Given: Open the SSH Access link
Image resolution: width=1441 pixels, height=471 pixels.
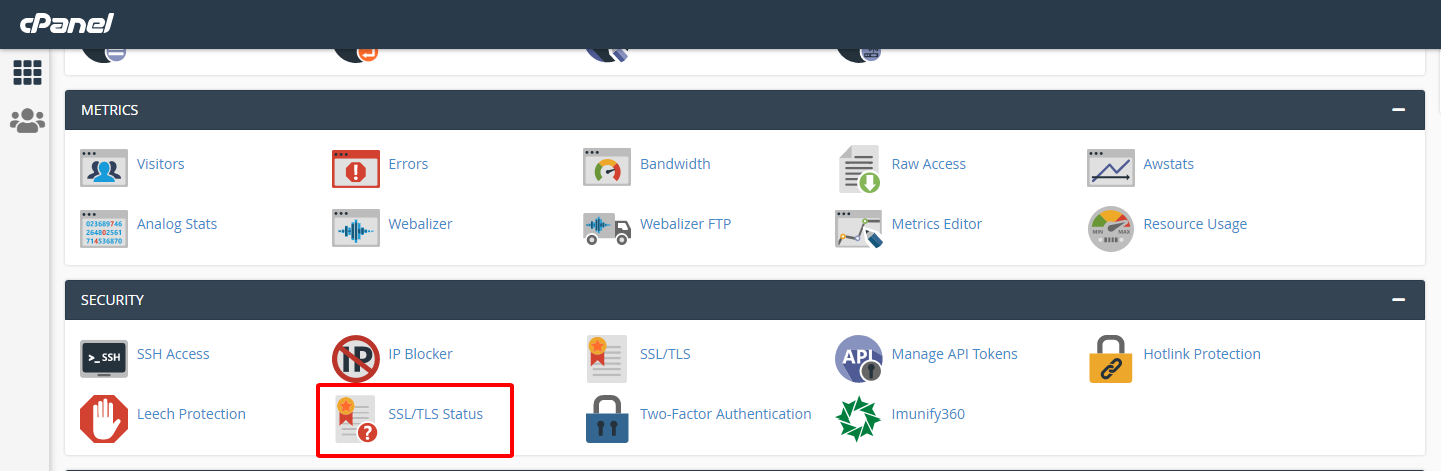Looking at the screenshot, I should pos(173,354).
